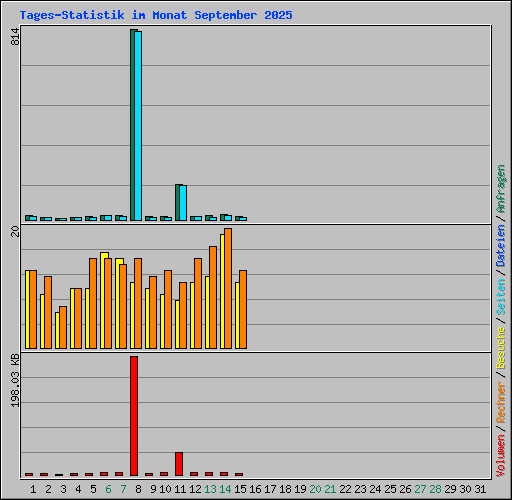The height and width of the screenshot is (500, 512).
Task: Click the day 10 yellow visits bar
Action: [162, 321]
